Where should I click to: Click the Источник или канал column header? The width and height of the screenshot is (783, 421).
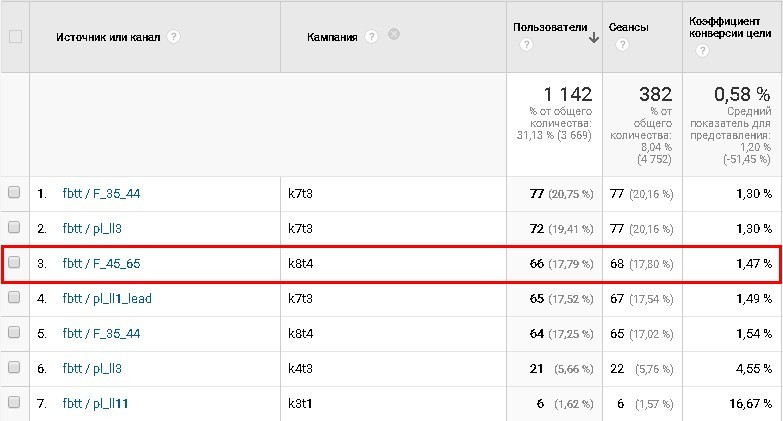[x=109, y=37]
